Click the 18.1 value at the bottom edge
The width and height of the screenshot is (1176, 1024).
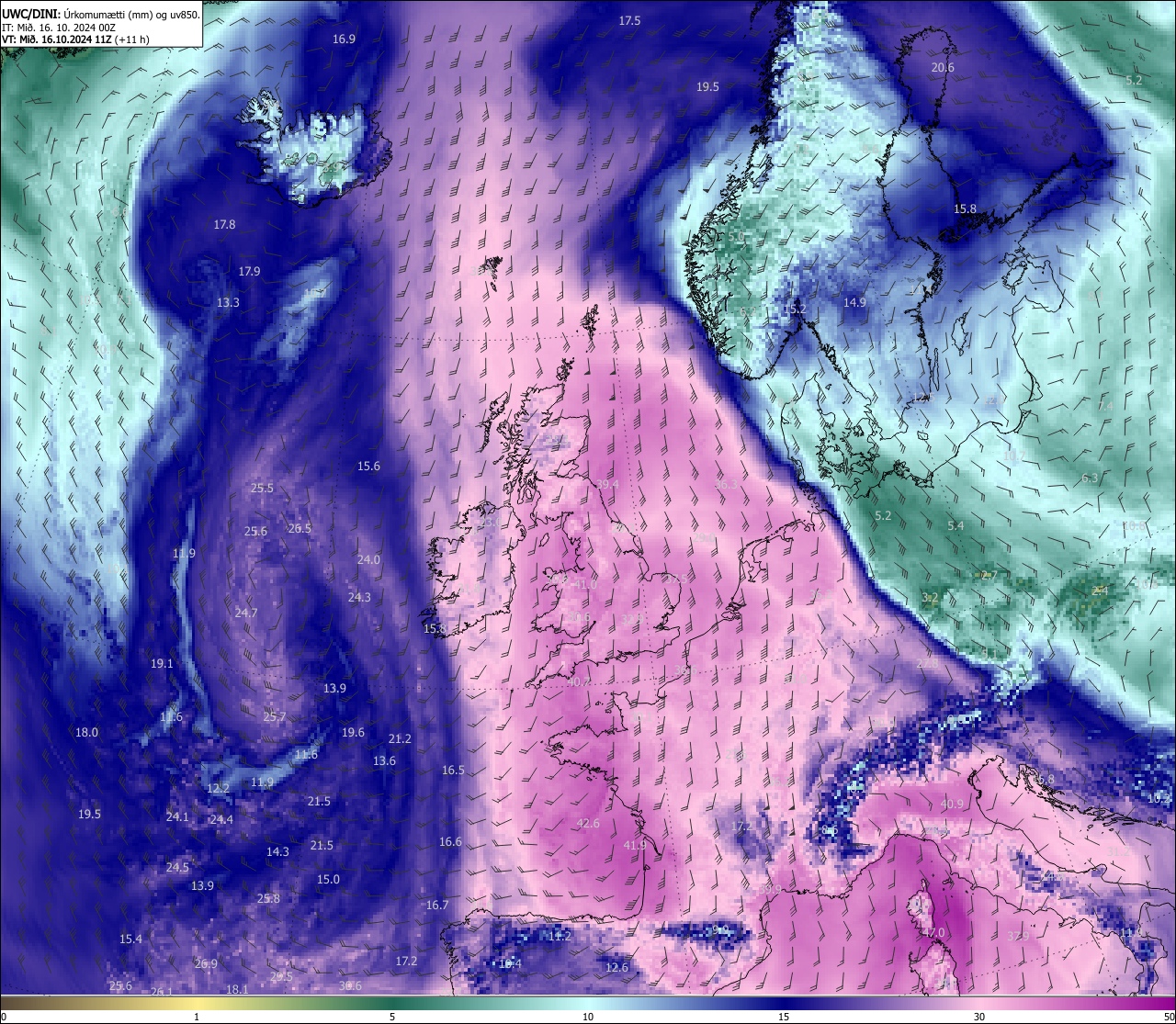point(237,990)
